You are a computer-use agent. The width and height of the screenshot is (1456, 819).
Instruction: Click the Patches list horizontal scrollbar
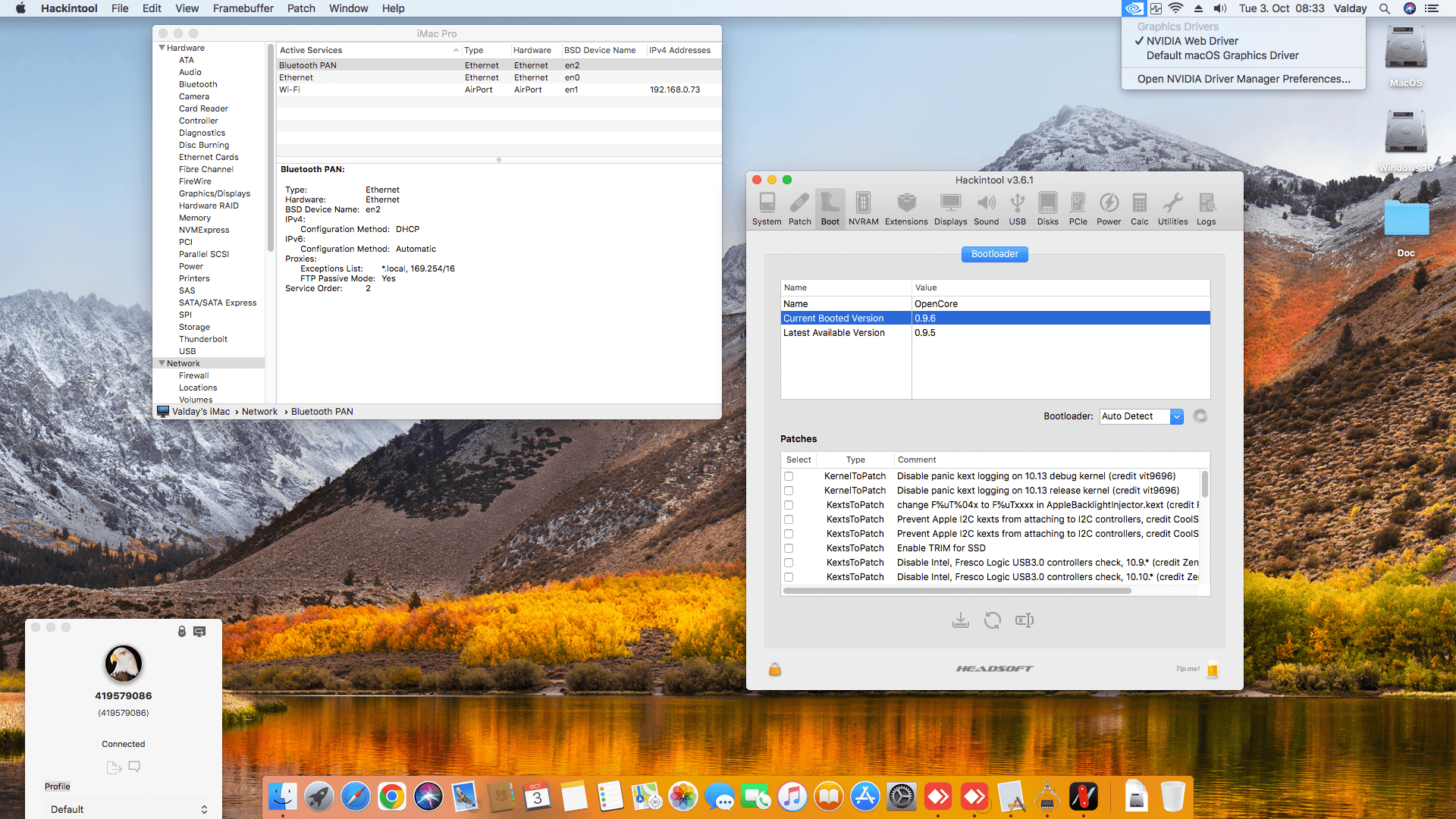click(957, 590)
